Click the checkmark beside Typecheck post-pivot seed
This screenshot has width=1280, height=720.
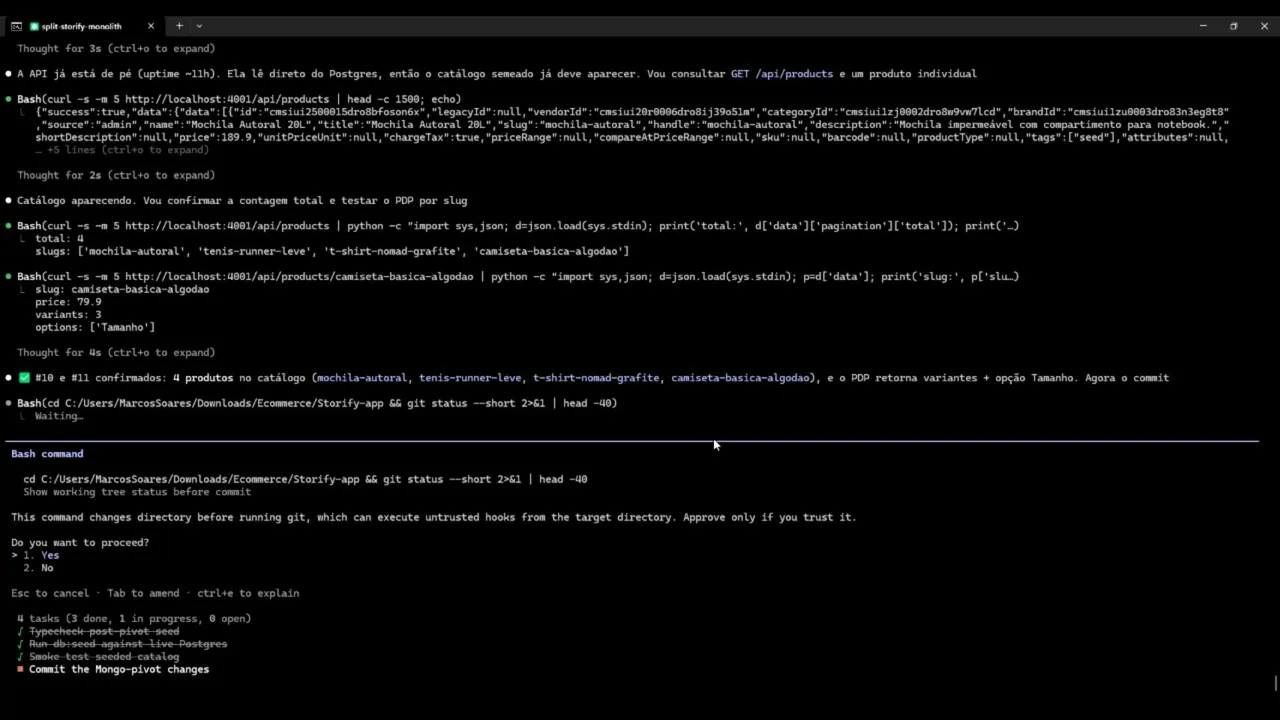coord(20,631)
